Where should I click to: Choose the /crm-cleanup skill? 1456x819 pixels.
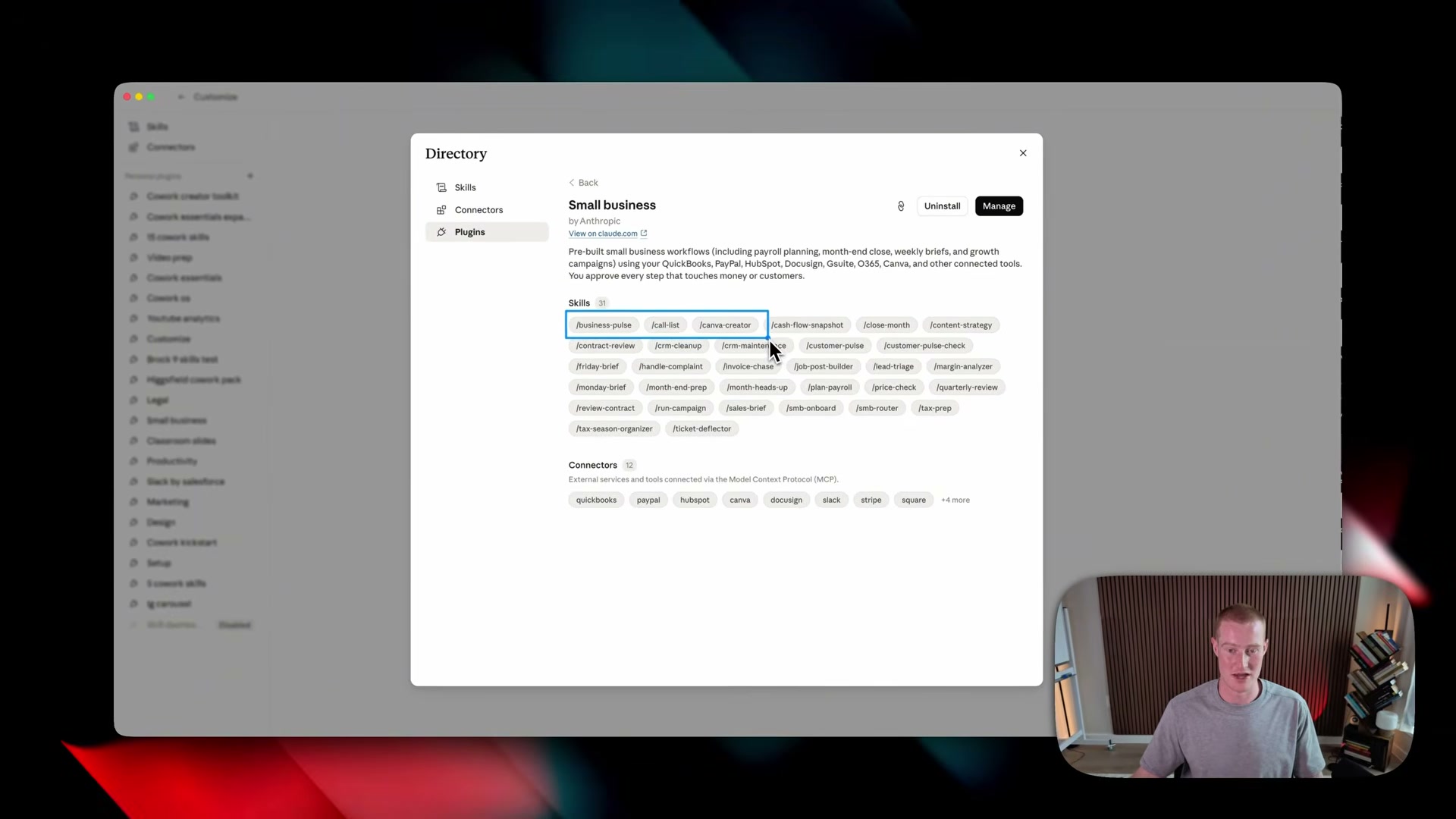point(678,346)
